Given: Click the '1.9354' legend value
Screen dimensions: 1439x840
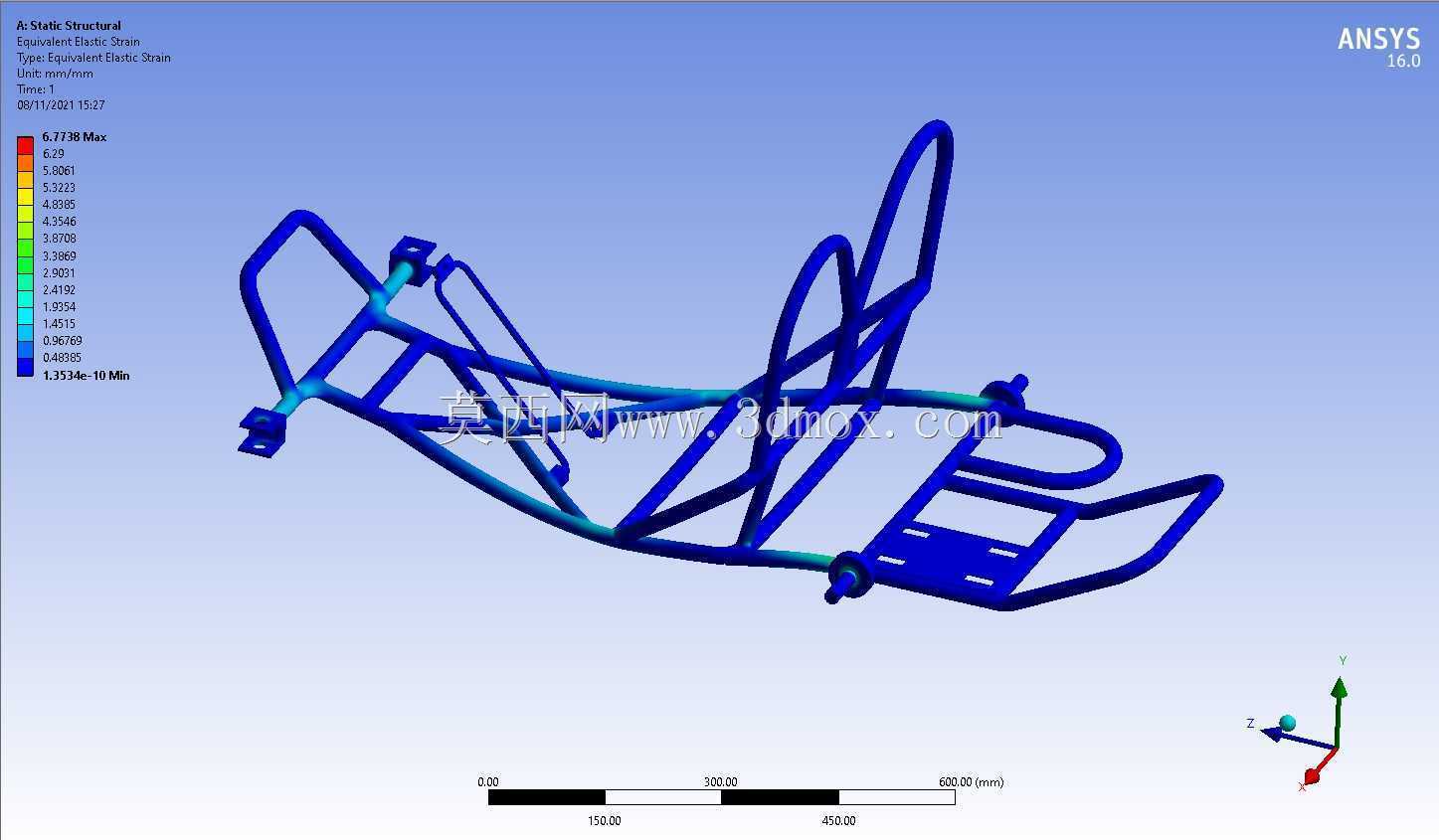Looking at the screenshot, I should 59,307.
